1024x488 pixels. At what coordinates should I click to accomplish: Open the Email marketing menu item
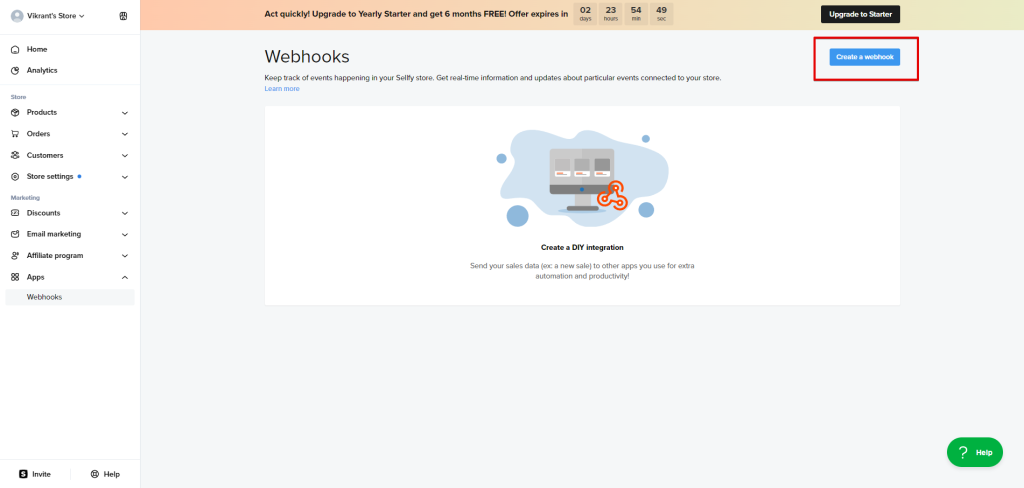pyautogui.click(x=54, y=234)
